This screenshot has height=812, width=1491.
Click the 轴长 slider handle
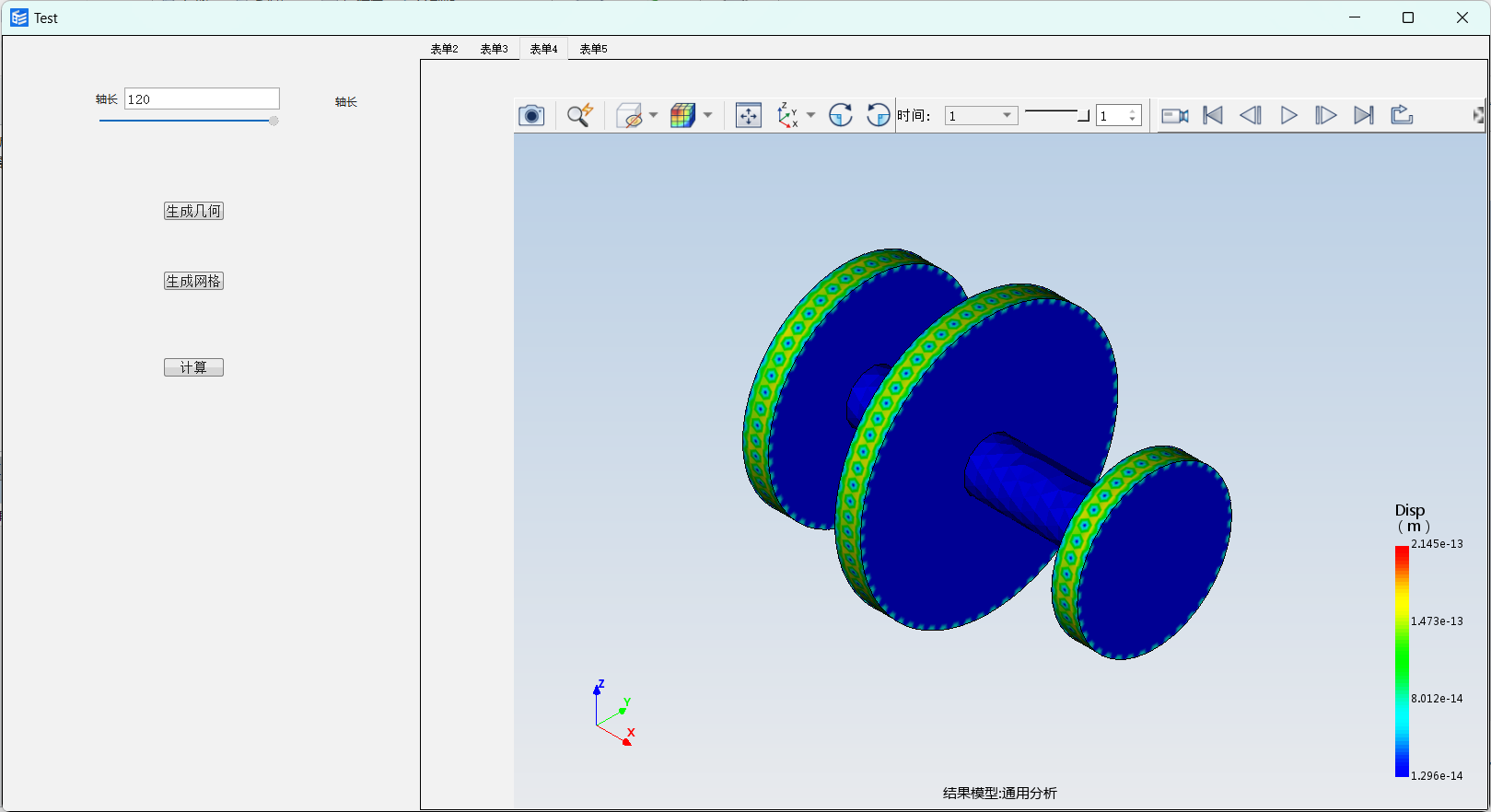point(274,121)
